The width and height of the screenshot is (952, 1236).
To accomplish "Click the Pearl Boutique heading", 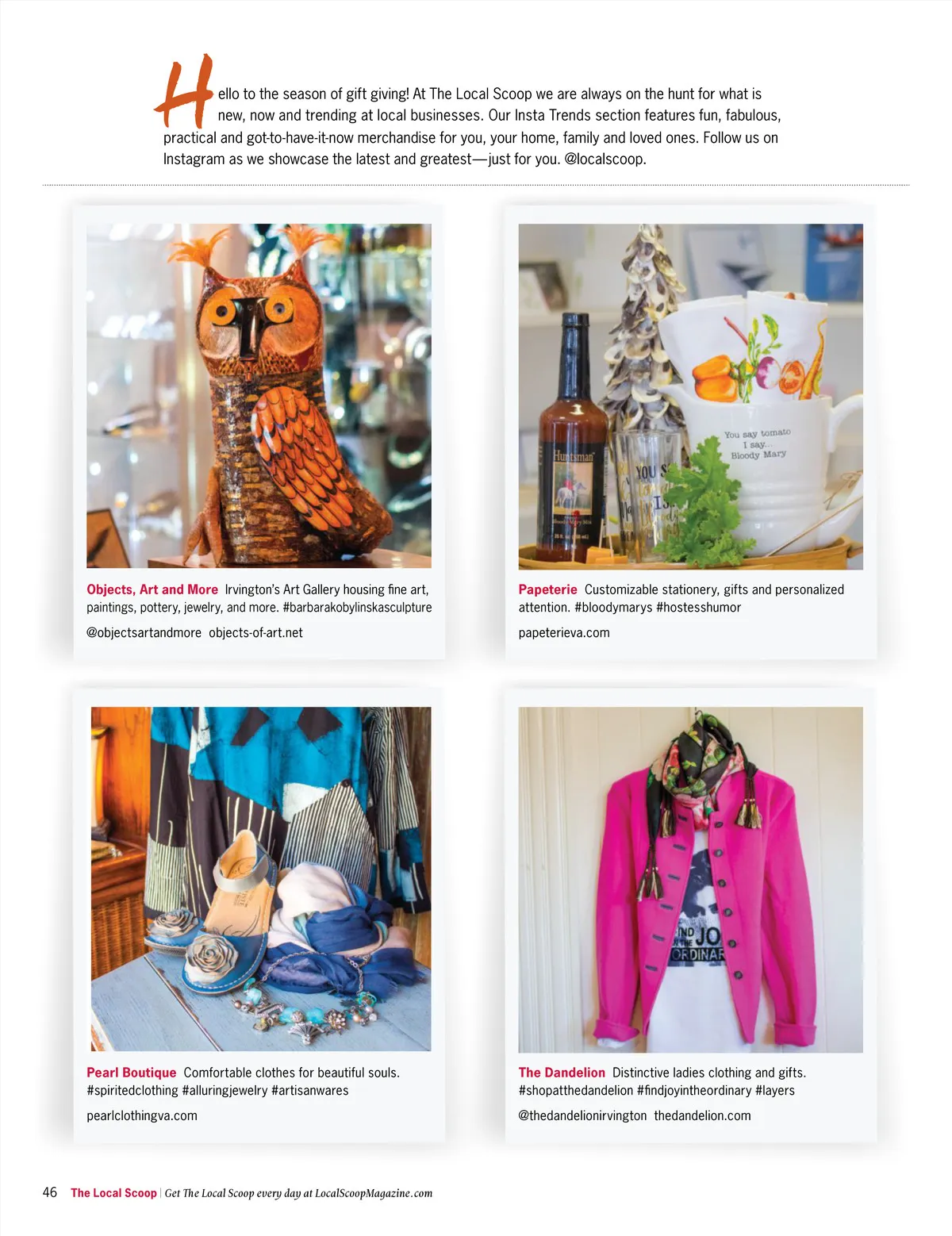I will pos(132,1073).
